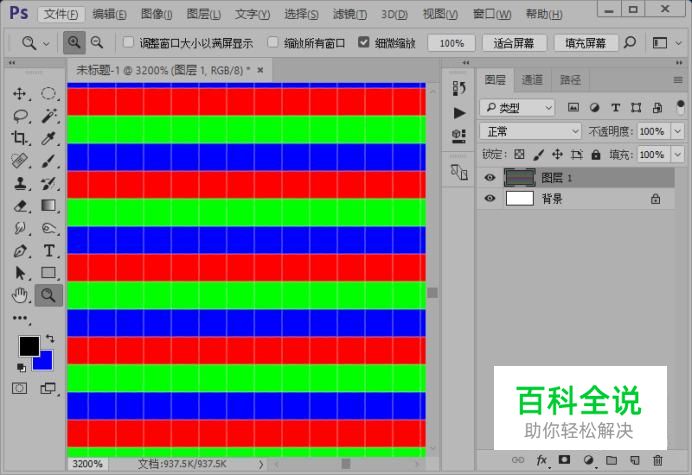Screen dimensions: 692x475
Task: Expand the status bar info arrow
Action: [261, 464]
